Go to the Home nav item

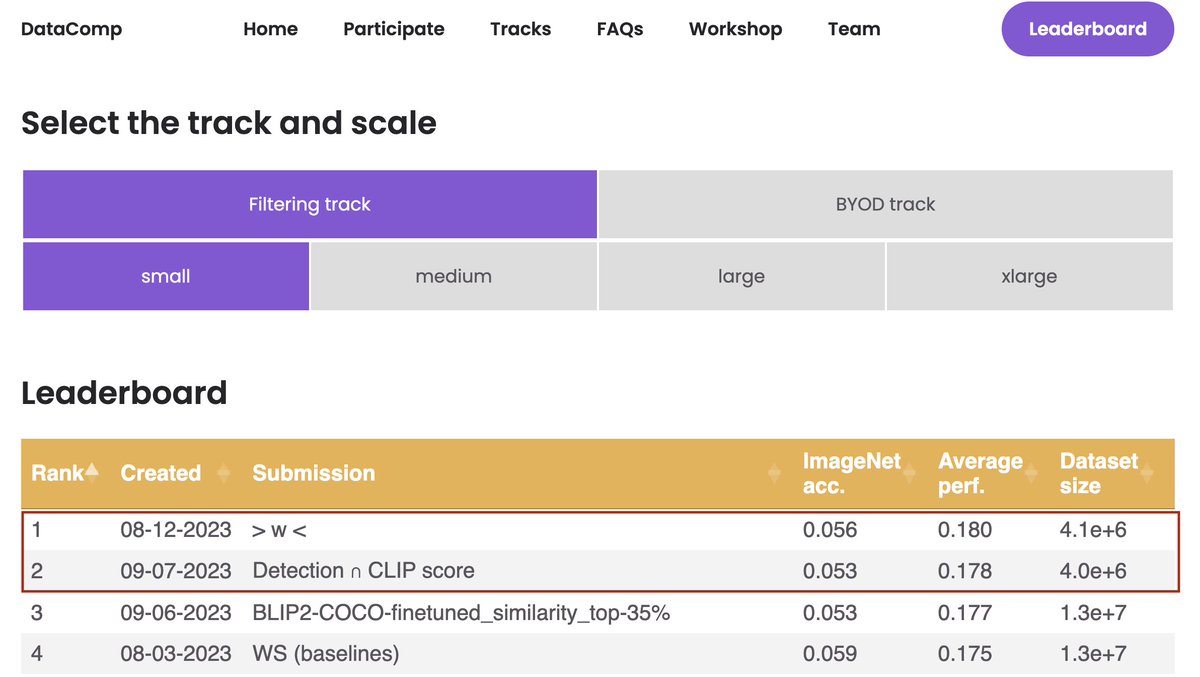pyautogui.click(x=270, y=29)
